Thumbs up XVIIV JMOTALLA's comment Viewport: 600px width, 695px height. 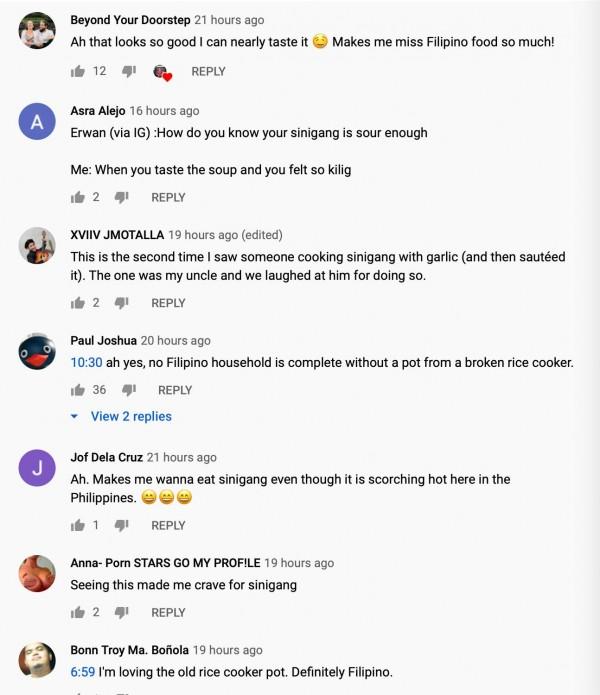tap(78, 303)
